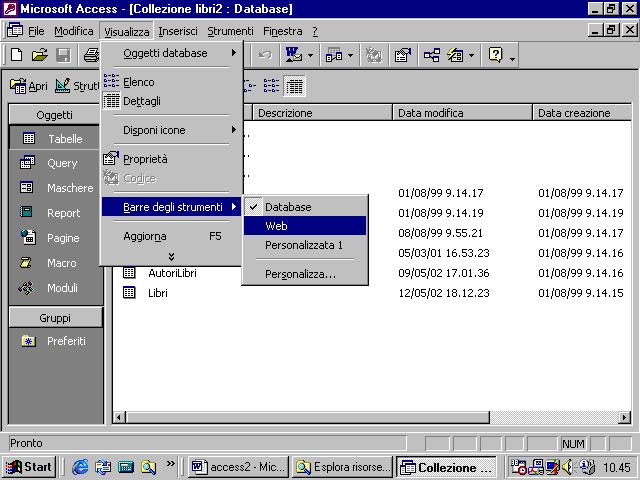Image resolution: width=640 pixels, height=480 pixels.
Task: Click the Open folder toolbar icon
Action: coord(40,55)
